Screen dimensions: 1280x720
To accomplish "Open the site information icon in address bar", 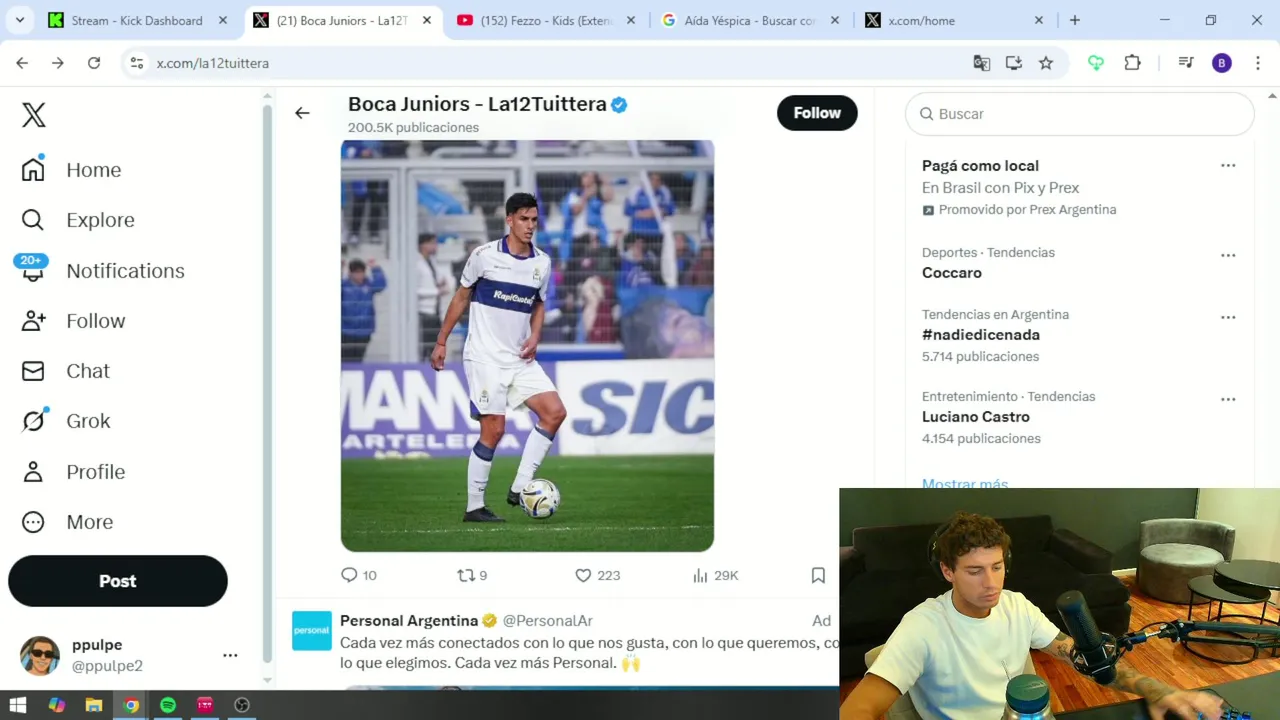I will [137, 63].
